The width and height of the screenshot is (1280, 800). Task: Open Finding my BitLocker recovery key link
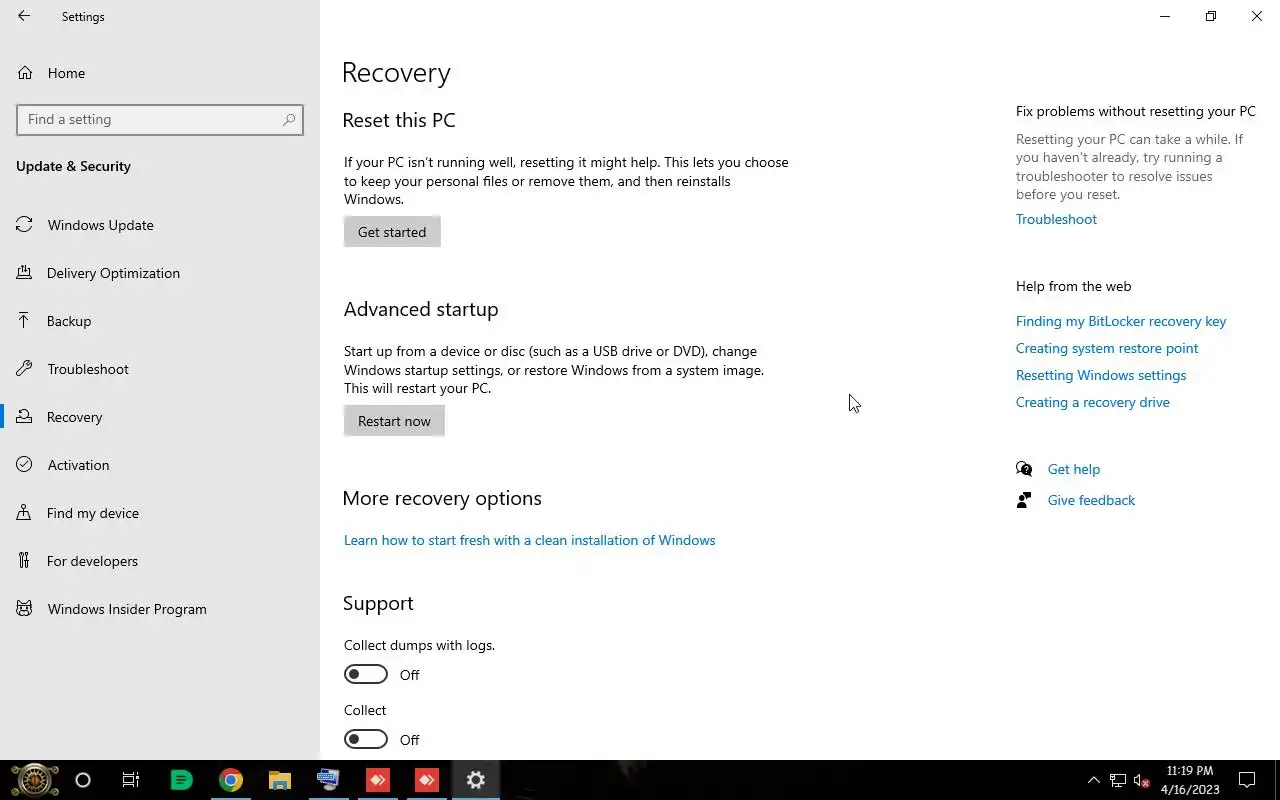[1121, 321]
